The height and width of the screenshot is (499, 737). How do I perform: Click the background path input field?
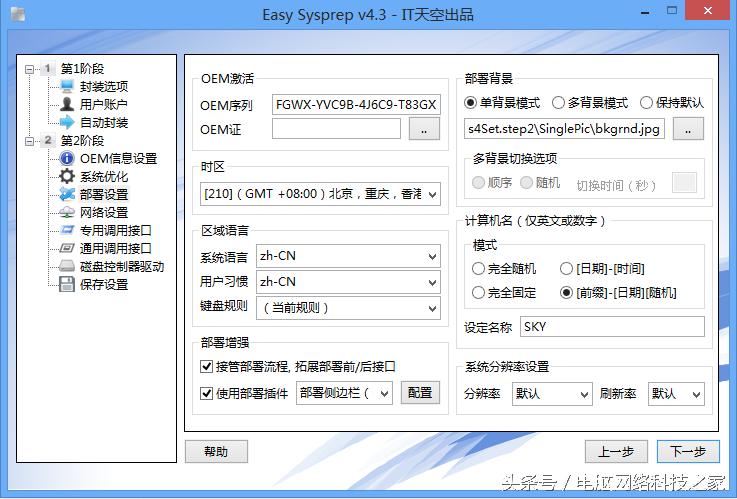click(564, 129)
